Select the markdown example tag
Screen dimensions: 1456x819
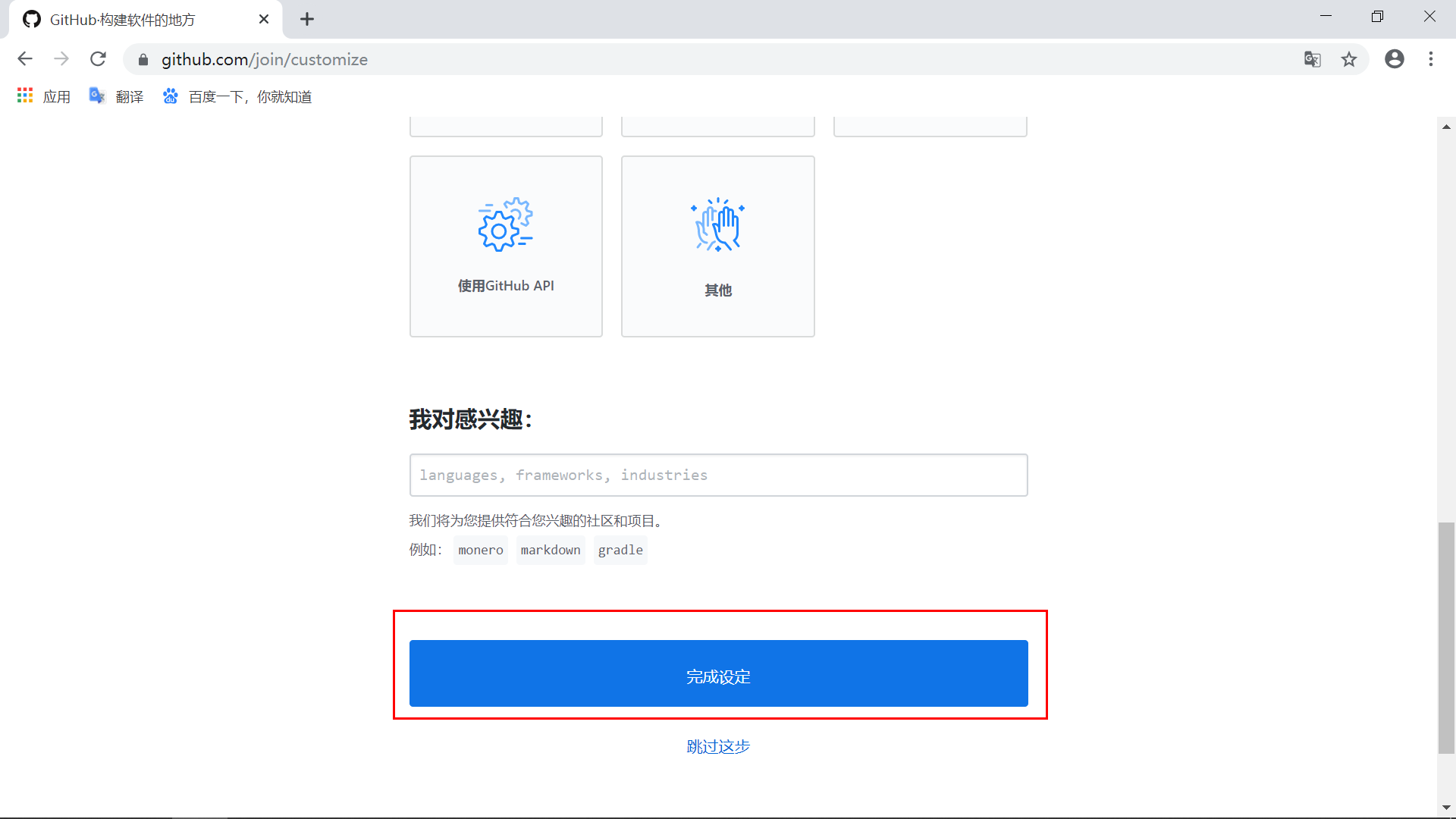coord(551,550)
